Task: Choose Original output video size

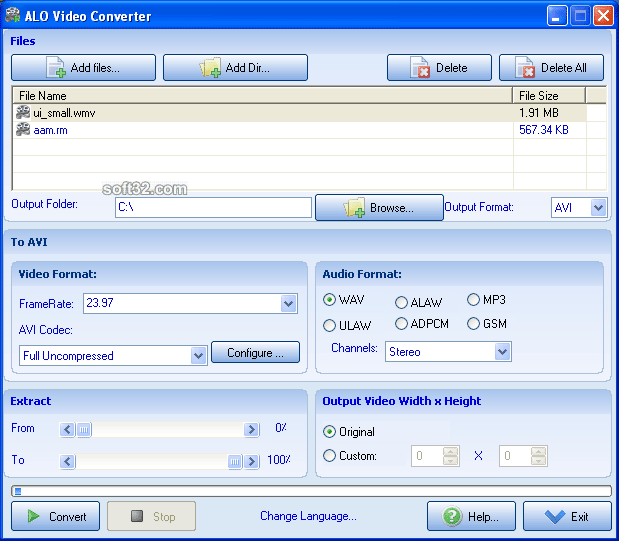Action: [329, 432]
